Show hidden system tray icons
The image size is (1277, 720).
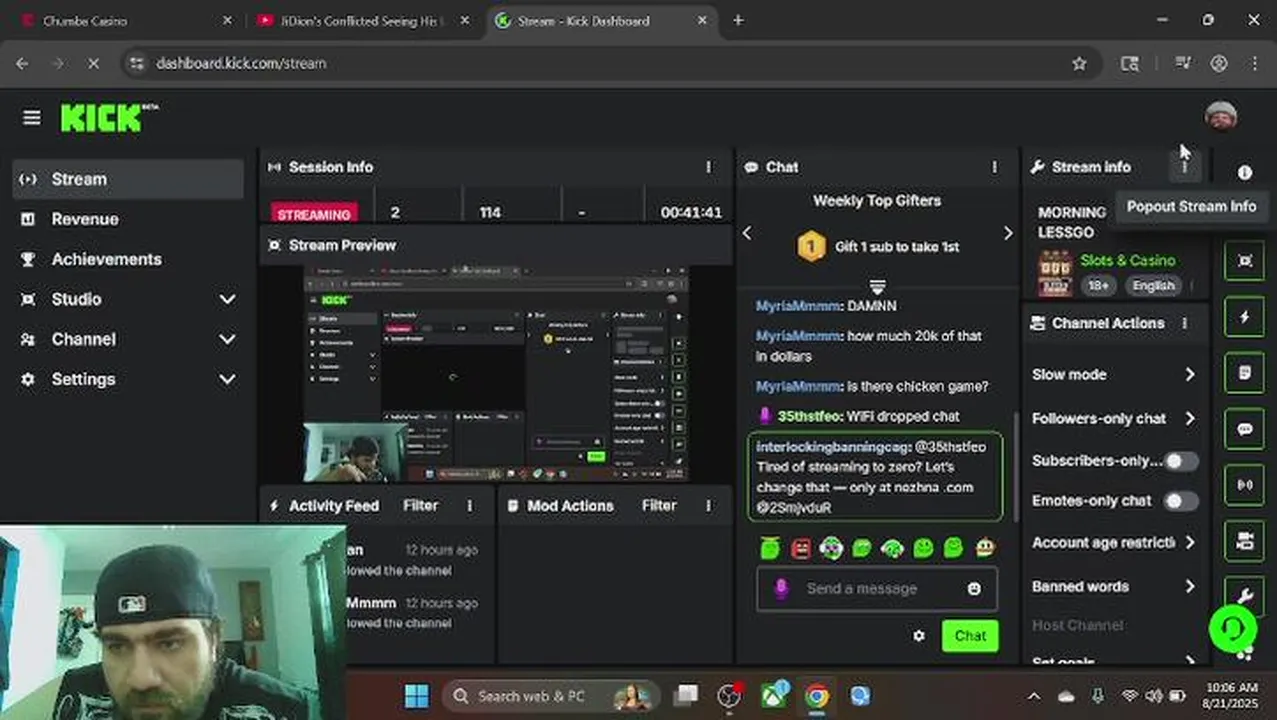pyautogui.click(x=1034, y=696)
